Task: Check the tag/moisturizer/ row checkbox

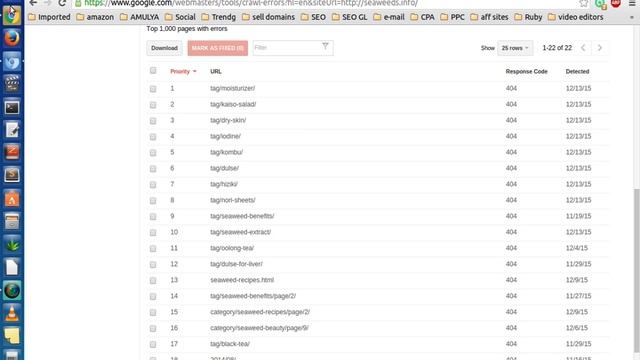Action: click(x=153, y=89)
